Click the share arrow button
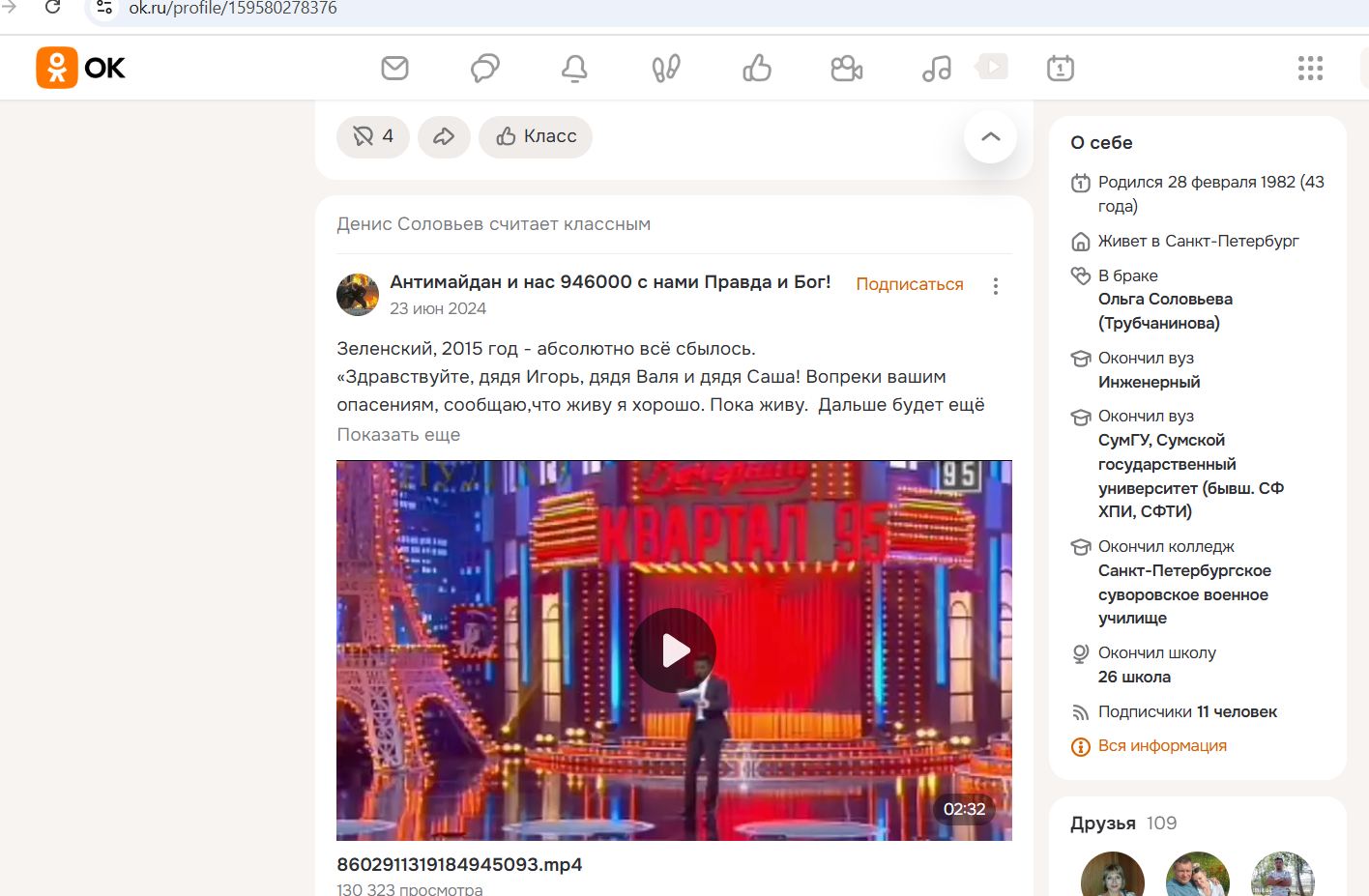1369x896 pixels. coord(444,136)
